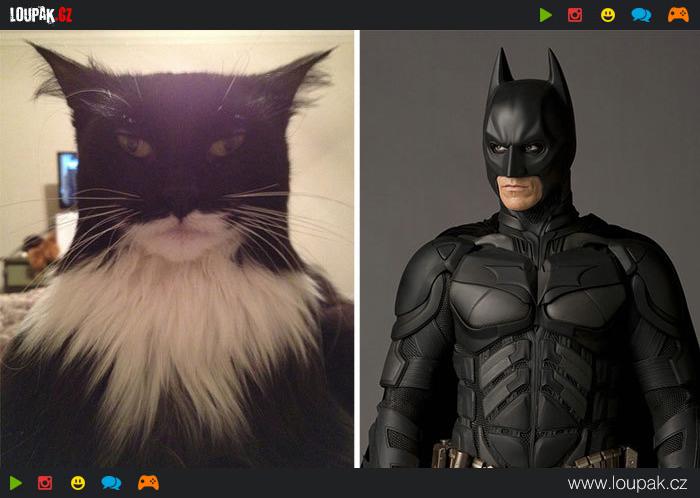
Task: Click the white divider between the two photos
Action: (357, 250)
